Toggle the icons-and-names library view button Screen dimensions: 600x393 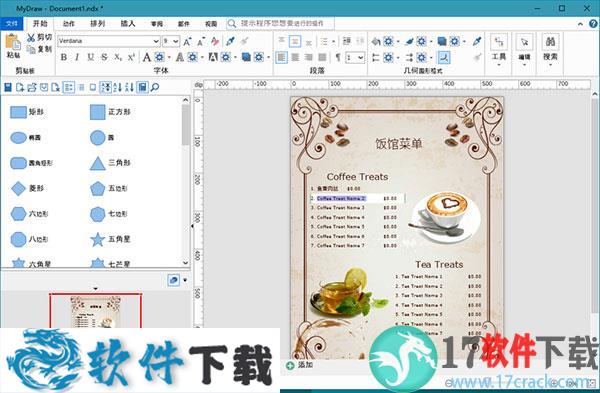click(68, 88)
